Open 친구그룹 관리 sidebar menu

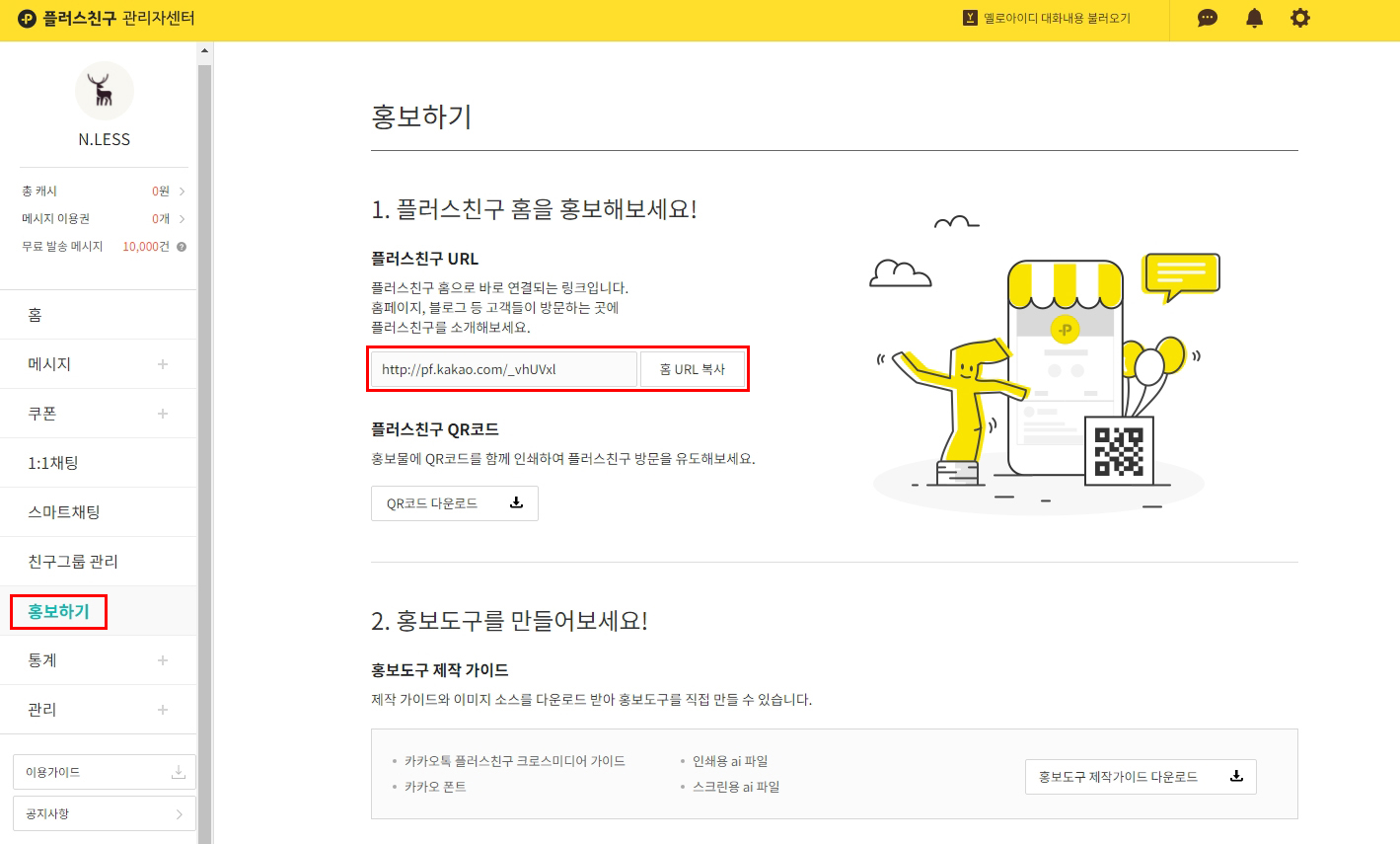(99, 562)
